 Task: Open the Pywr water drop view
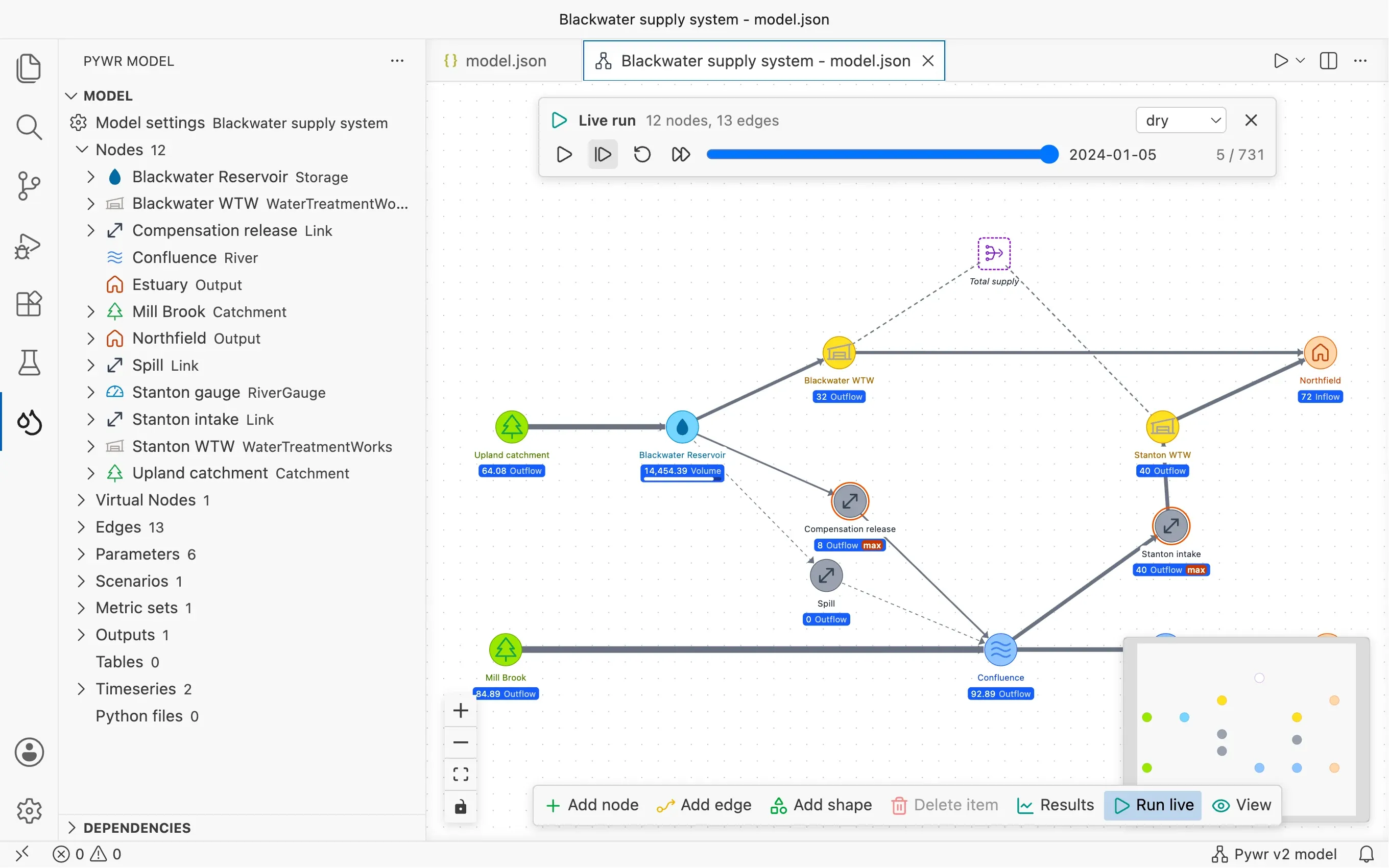29,423
